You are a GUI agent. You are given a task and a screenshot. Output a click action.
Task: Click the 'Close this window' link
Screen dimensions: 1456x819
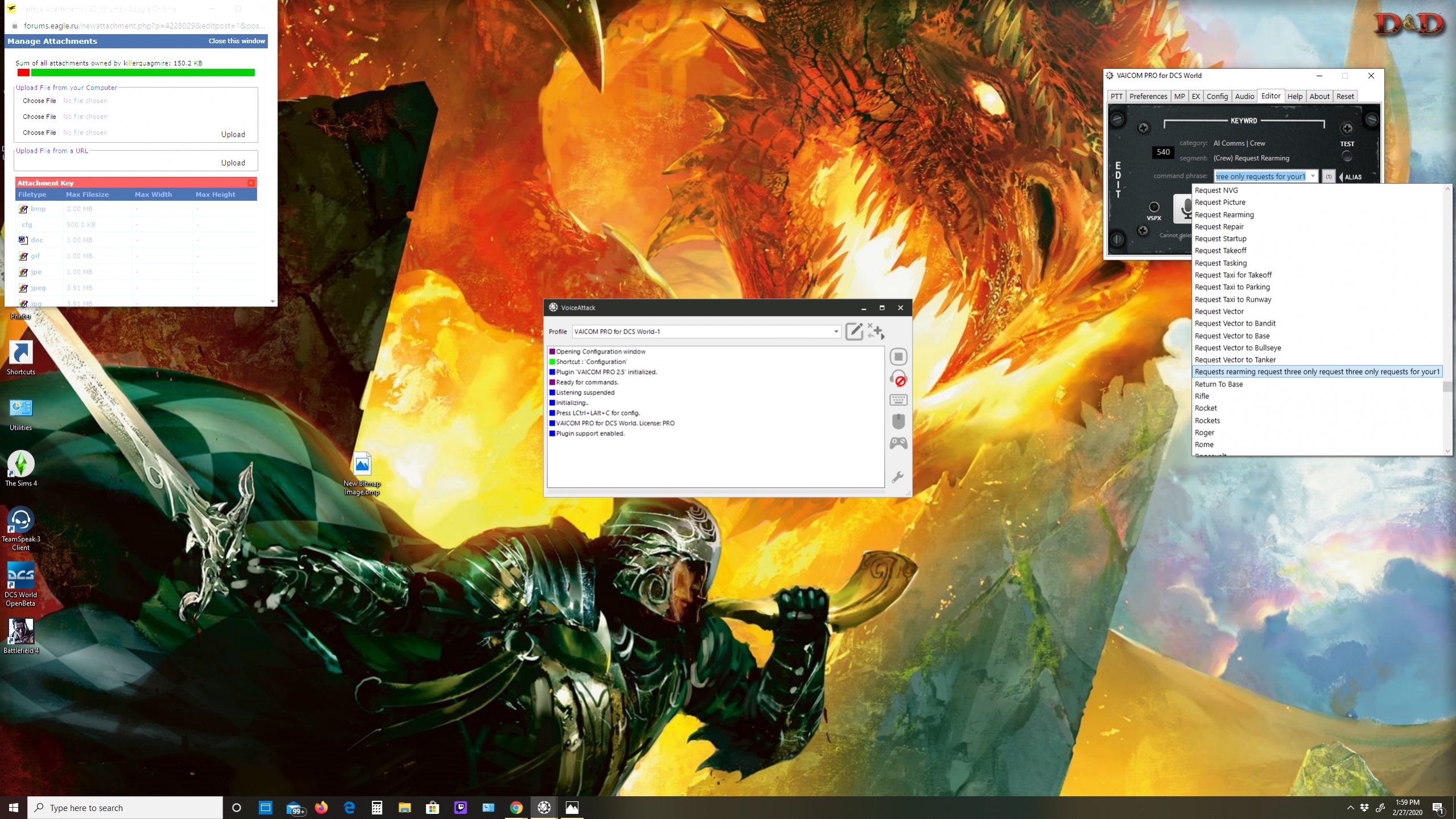[236, 41]
